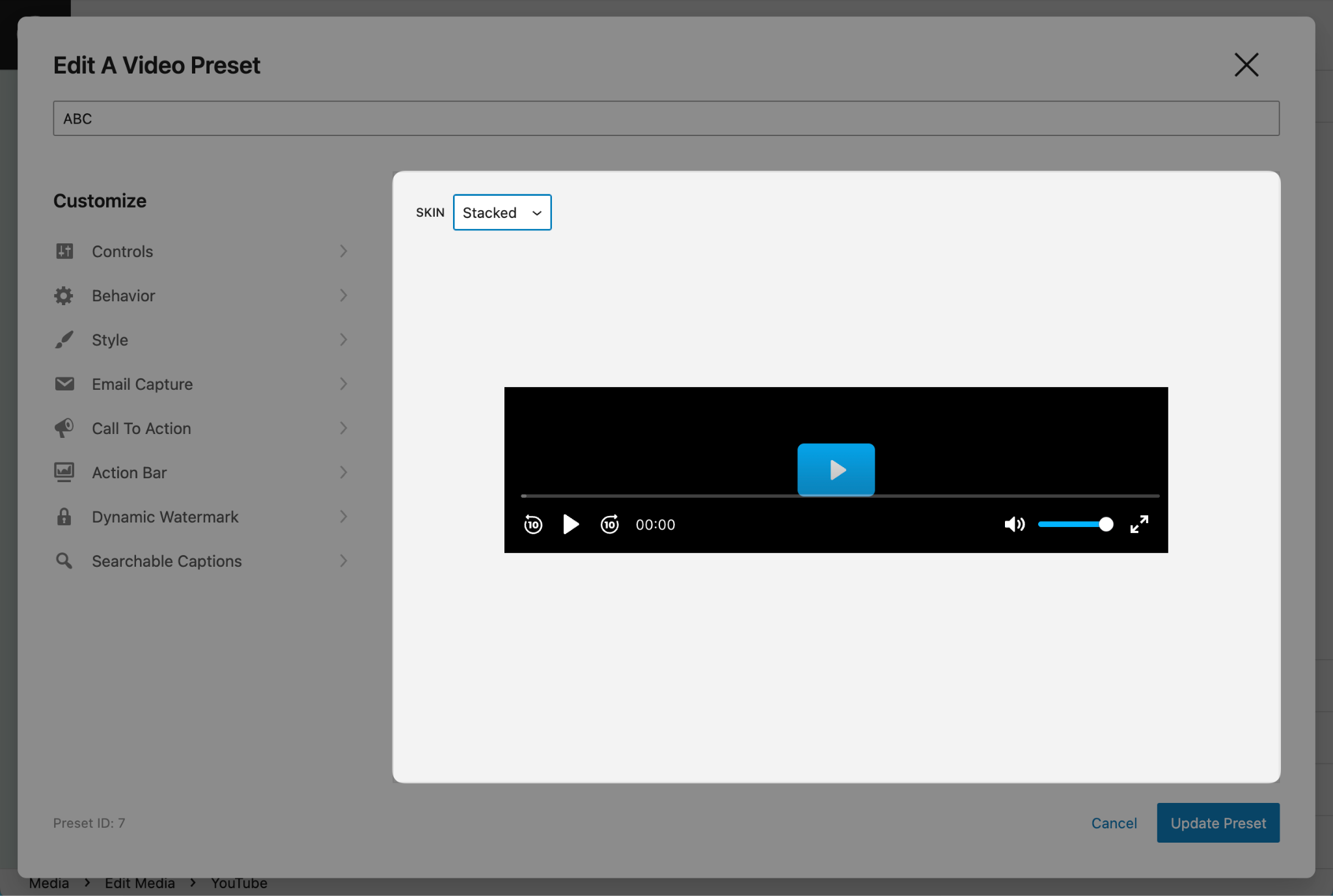Adjust the volume slider
This screenshot has height=896, width=1333.
pos(1075,524)
